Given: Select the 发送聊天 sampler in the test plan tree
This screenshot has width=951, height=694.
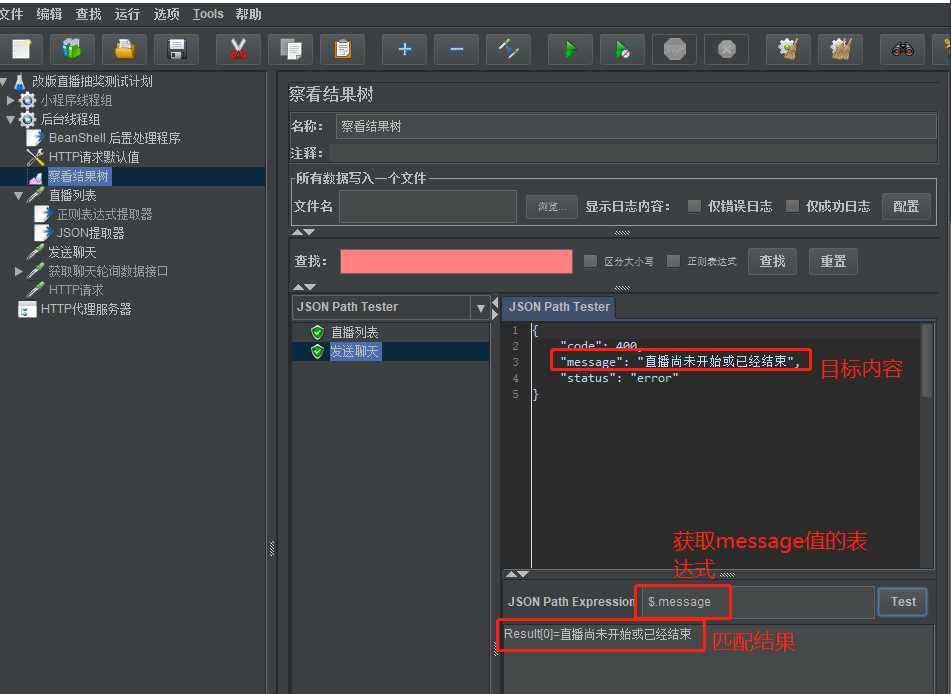Looking at the screenshot, I should (x=72, y=252).
